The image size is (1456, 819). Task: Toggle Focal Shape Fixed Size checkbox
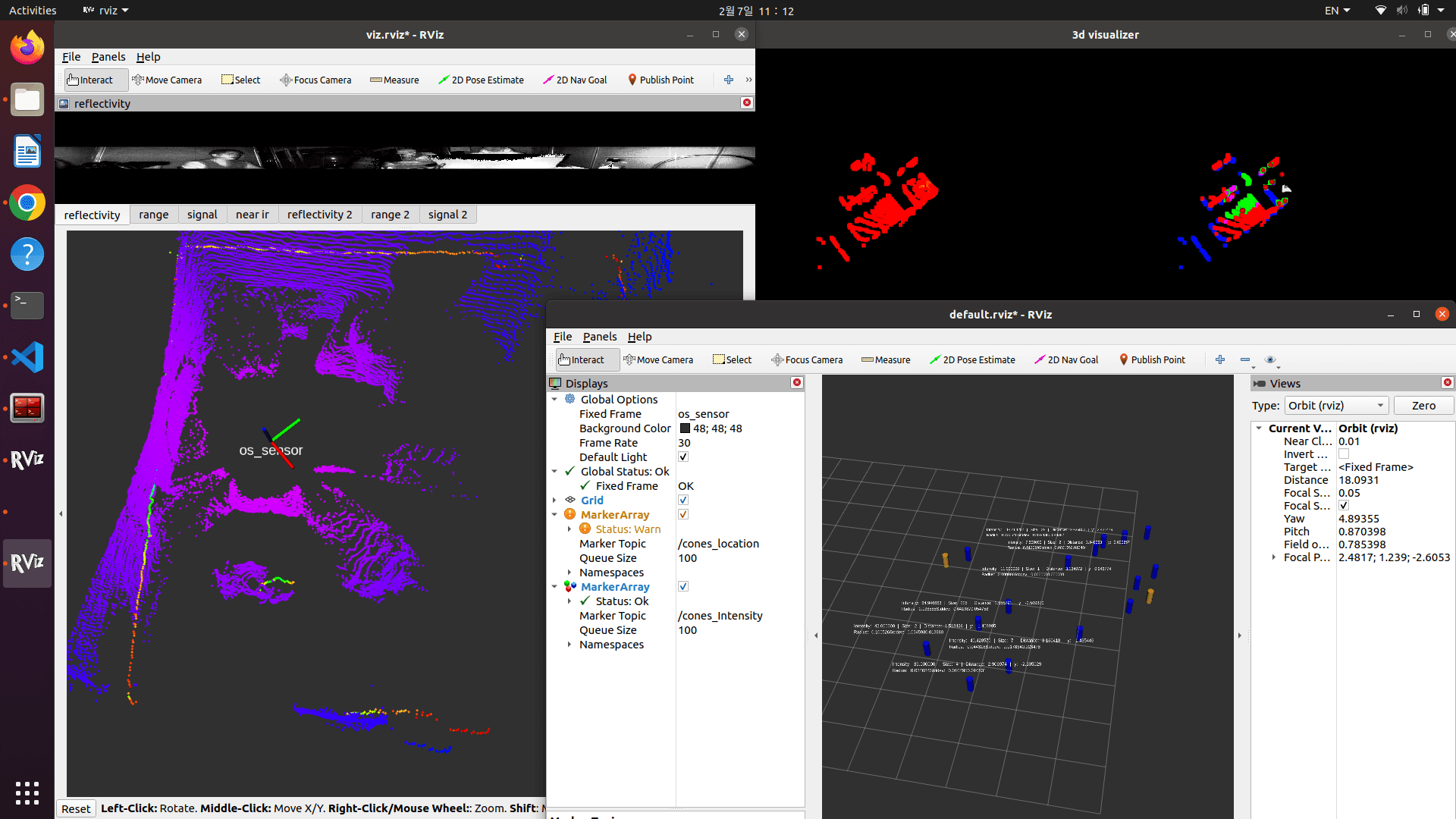point(1344,505)
